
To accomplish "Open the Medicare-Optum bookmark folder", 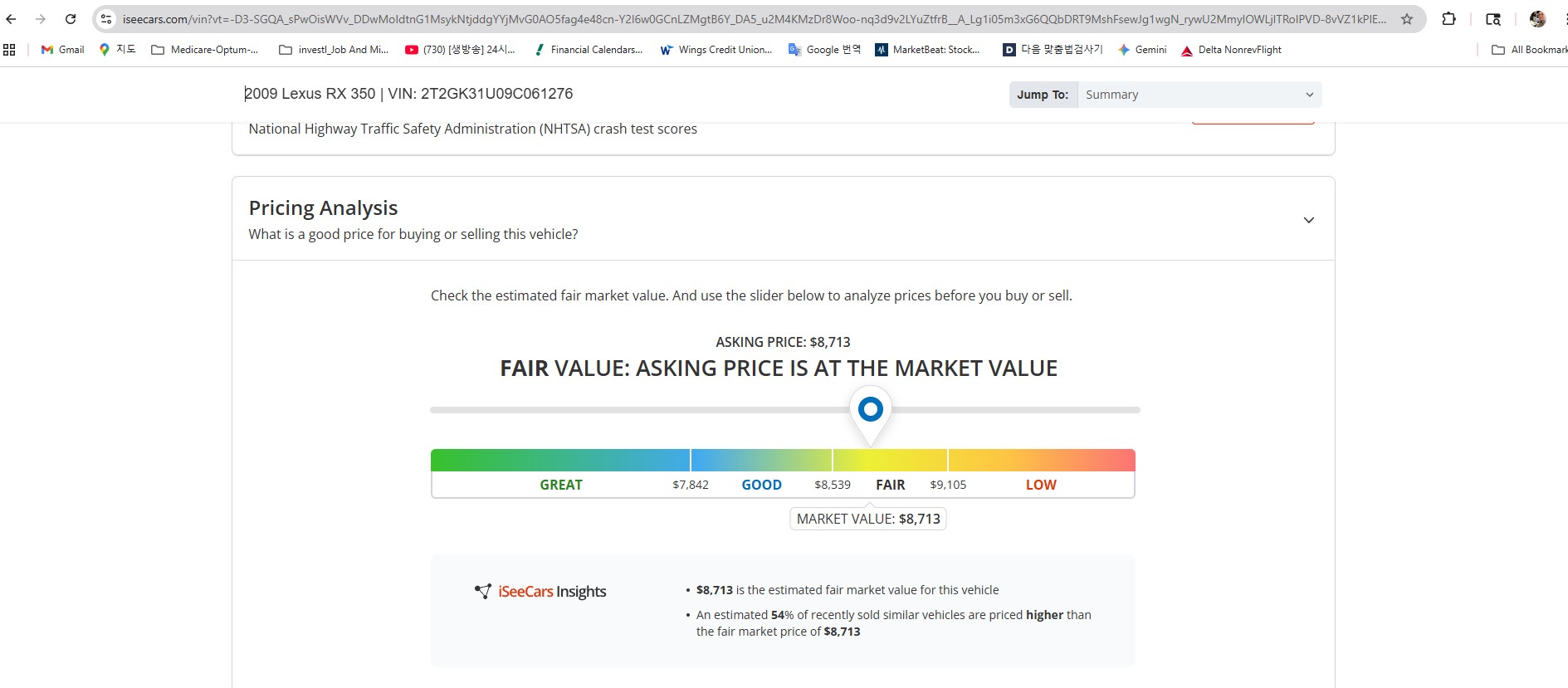I will coord(205,50).
